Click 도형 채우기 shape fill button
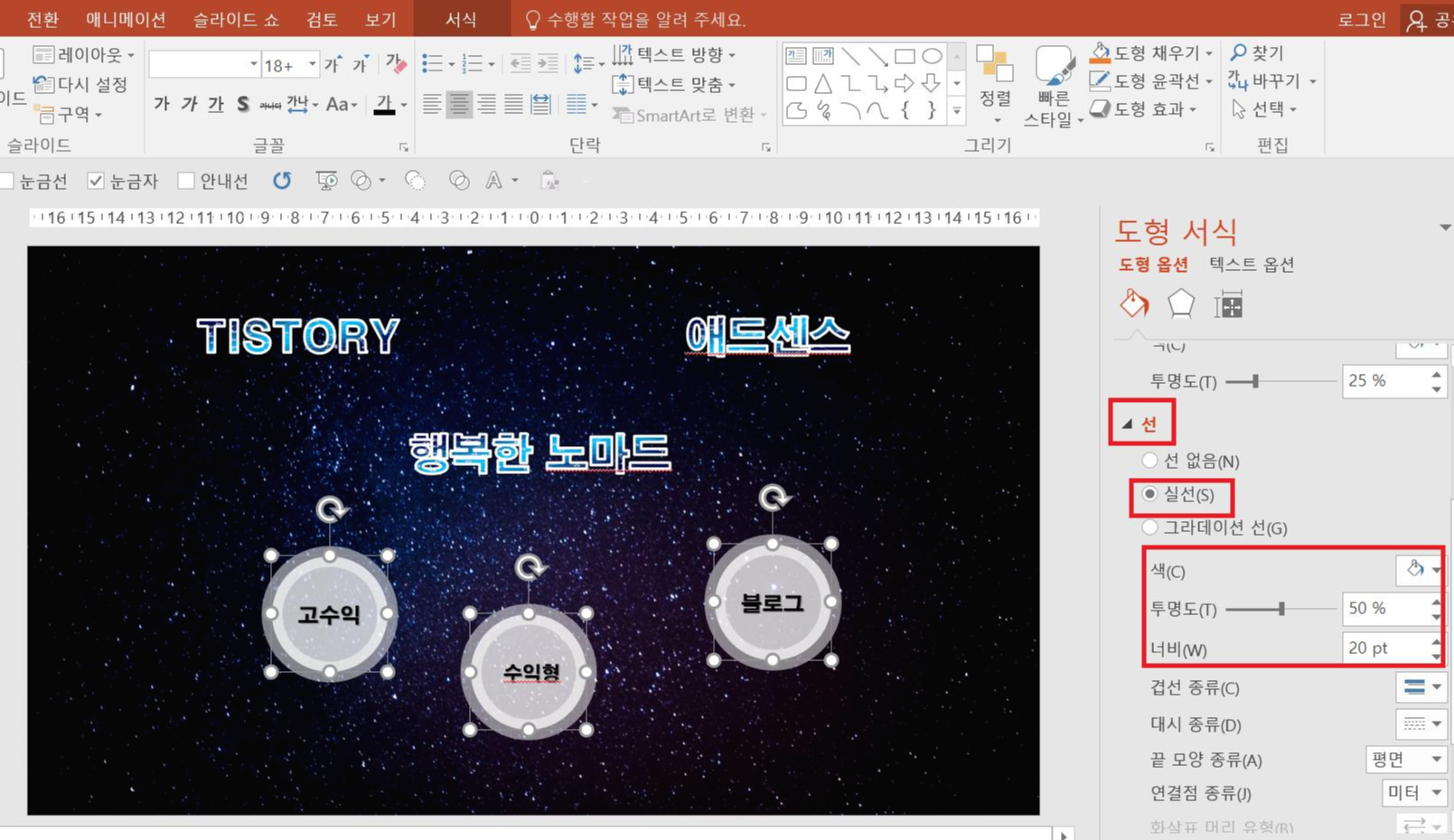Viewport: 1454px width, 840px height. click(x=1151, y=53)
